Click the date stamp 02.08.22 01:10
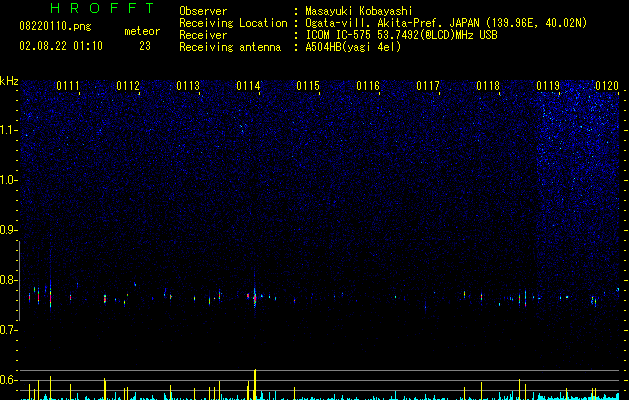This screenshot has width=629, height=400. (61, 46)
